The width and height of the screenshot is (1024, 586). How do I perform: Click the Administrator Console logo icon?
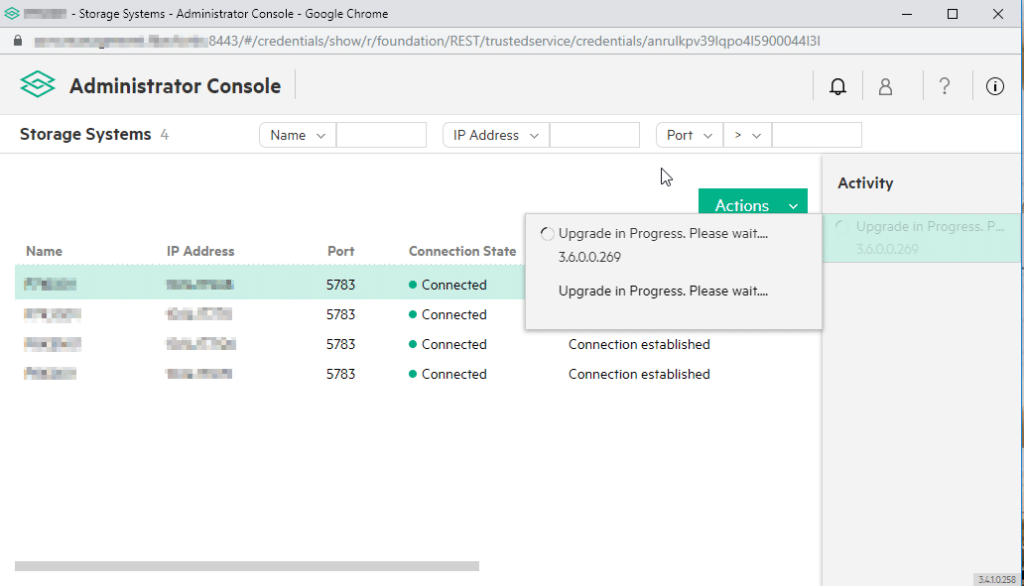coord(37,85)
